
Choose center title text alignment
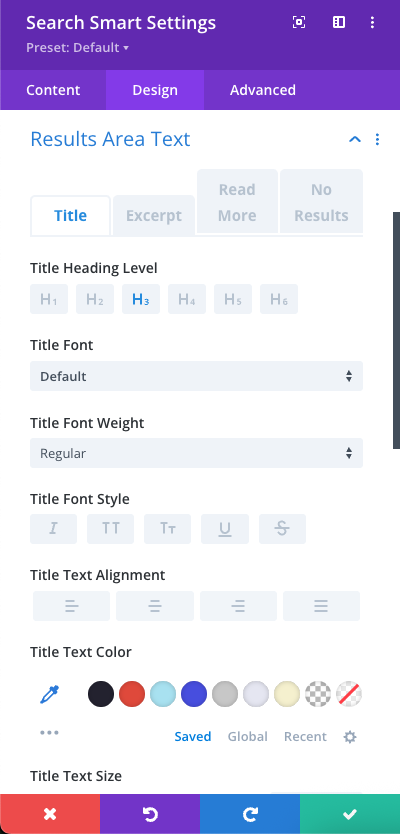(155, 606)
